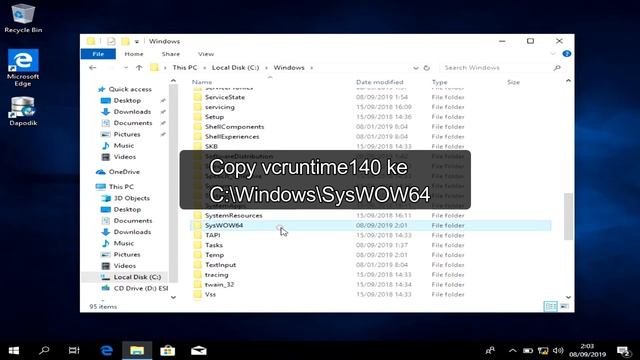This screenshot has width=640, height=360.
Task: Open Task View on the taskbar
Action: point(74,351)
